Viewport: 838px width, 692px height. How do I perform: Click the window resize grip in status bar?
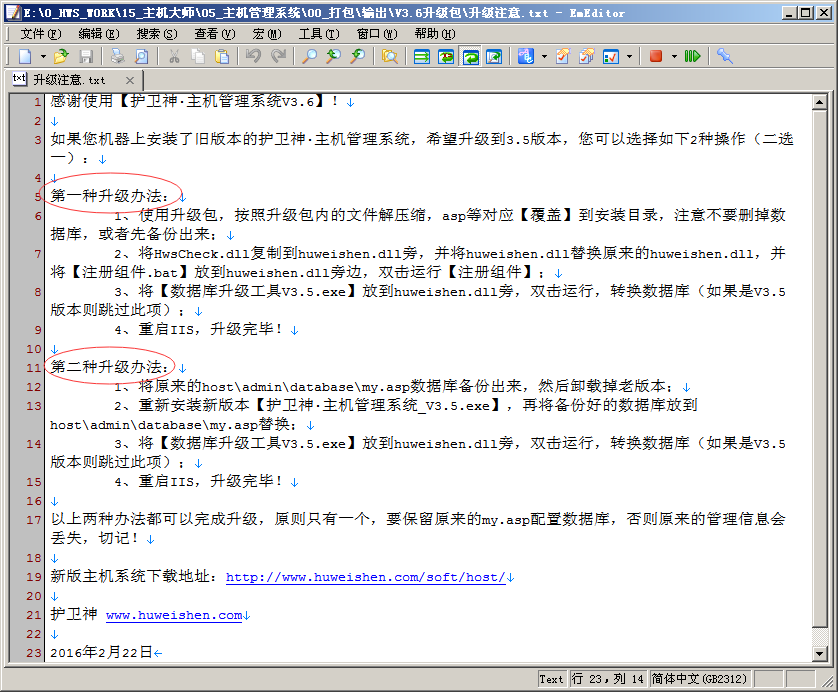pyautogui.click(x=827, y=681)
